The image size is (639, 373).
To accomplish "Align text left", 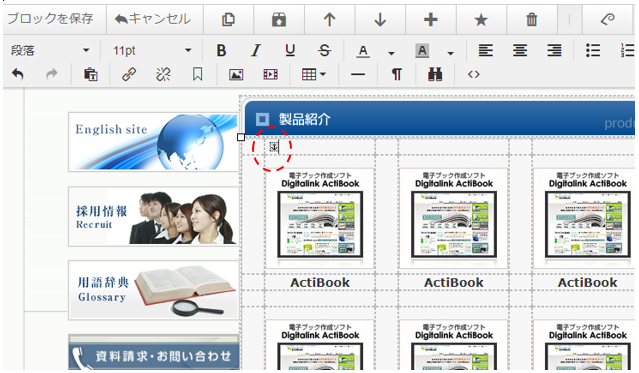I will pos(485,51).
